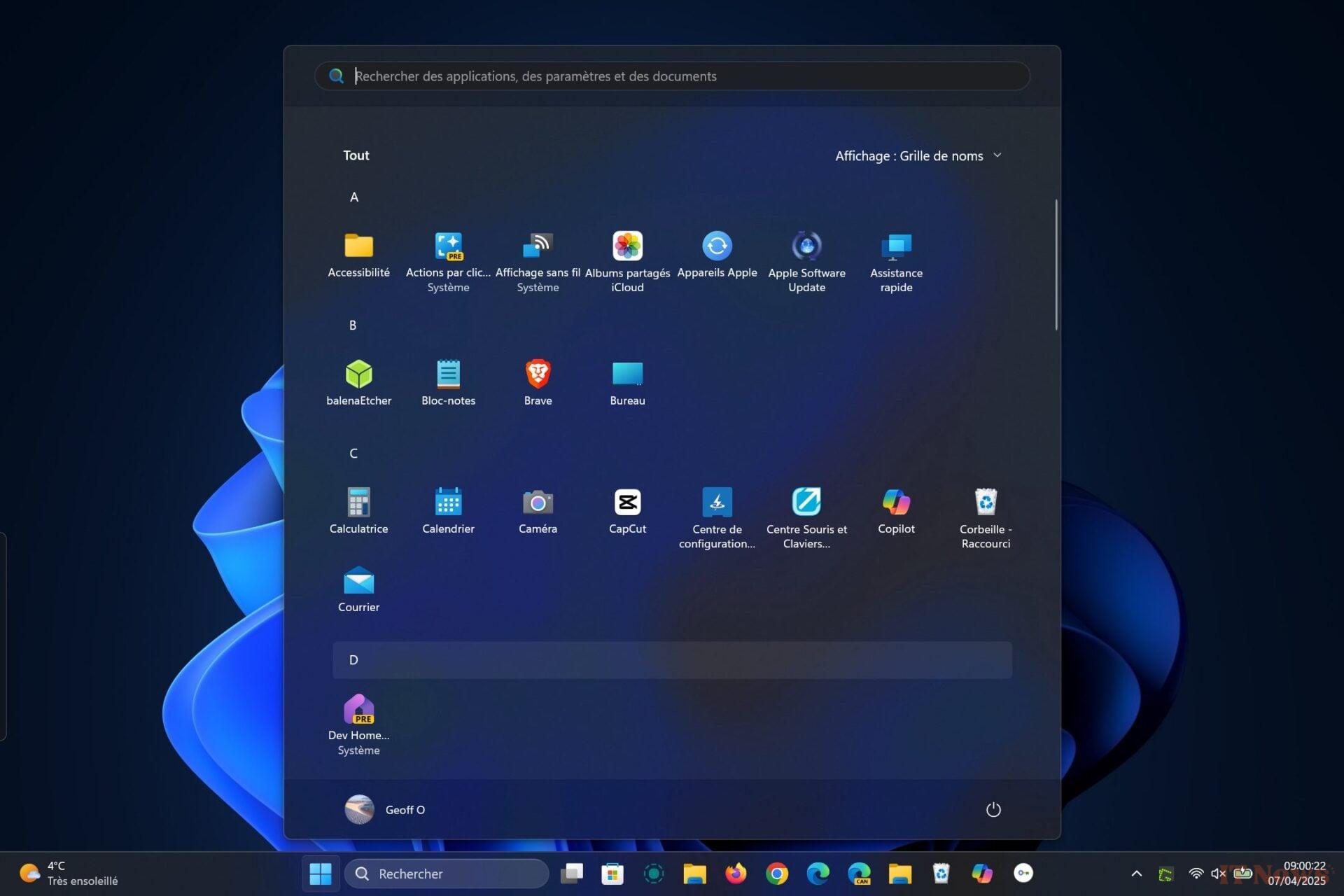Click the Start menu search field
The height and width of the screenshot is (896, 1344).
(672, 76)
